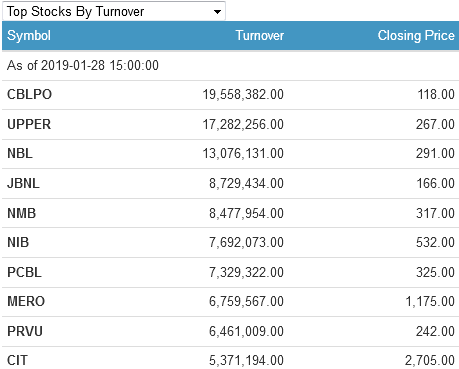Click MERO closing price 1,175.00
The image size is (459, 369).
coord(430,301)
